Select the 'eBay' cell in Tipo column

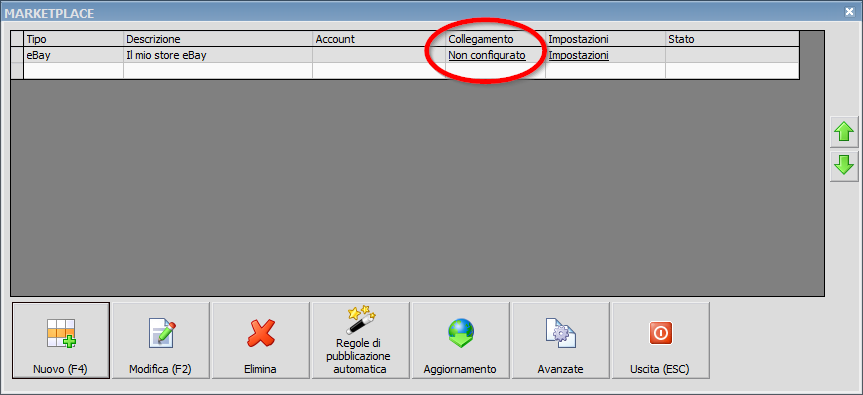(x=73, y=55)
